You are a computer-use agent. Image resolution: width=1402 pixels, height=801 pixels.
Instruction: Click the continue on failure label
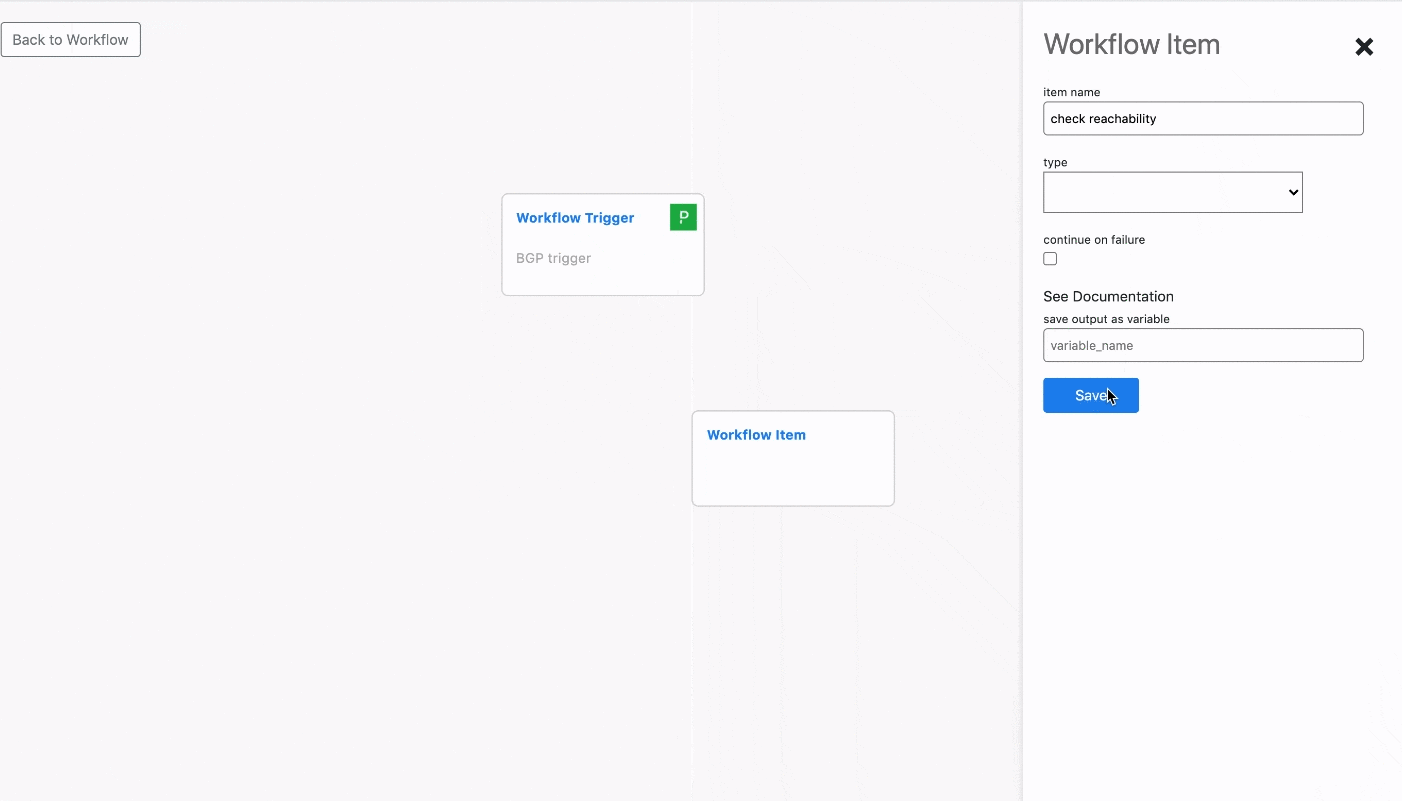click(x=1094, y=240)
